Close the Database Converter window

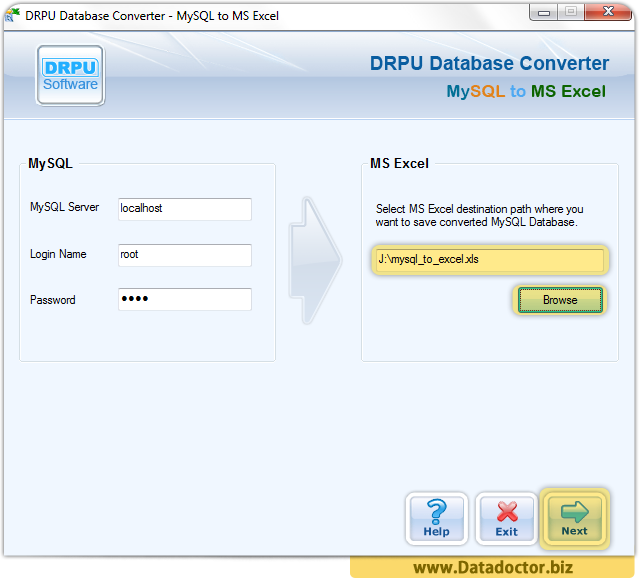click(608, 12)
